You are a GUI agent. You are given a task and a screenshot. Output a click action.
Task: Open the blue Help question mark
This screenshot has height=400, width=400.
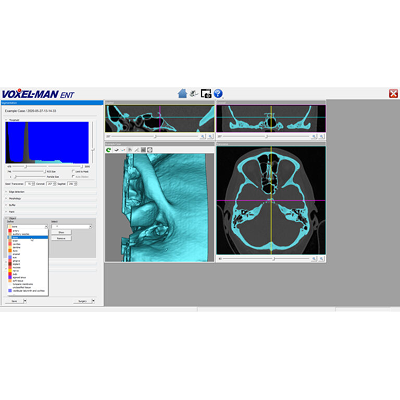(x=218, y=93)
